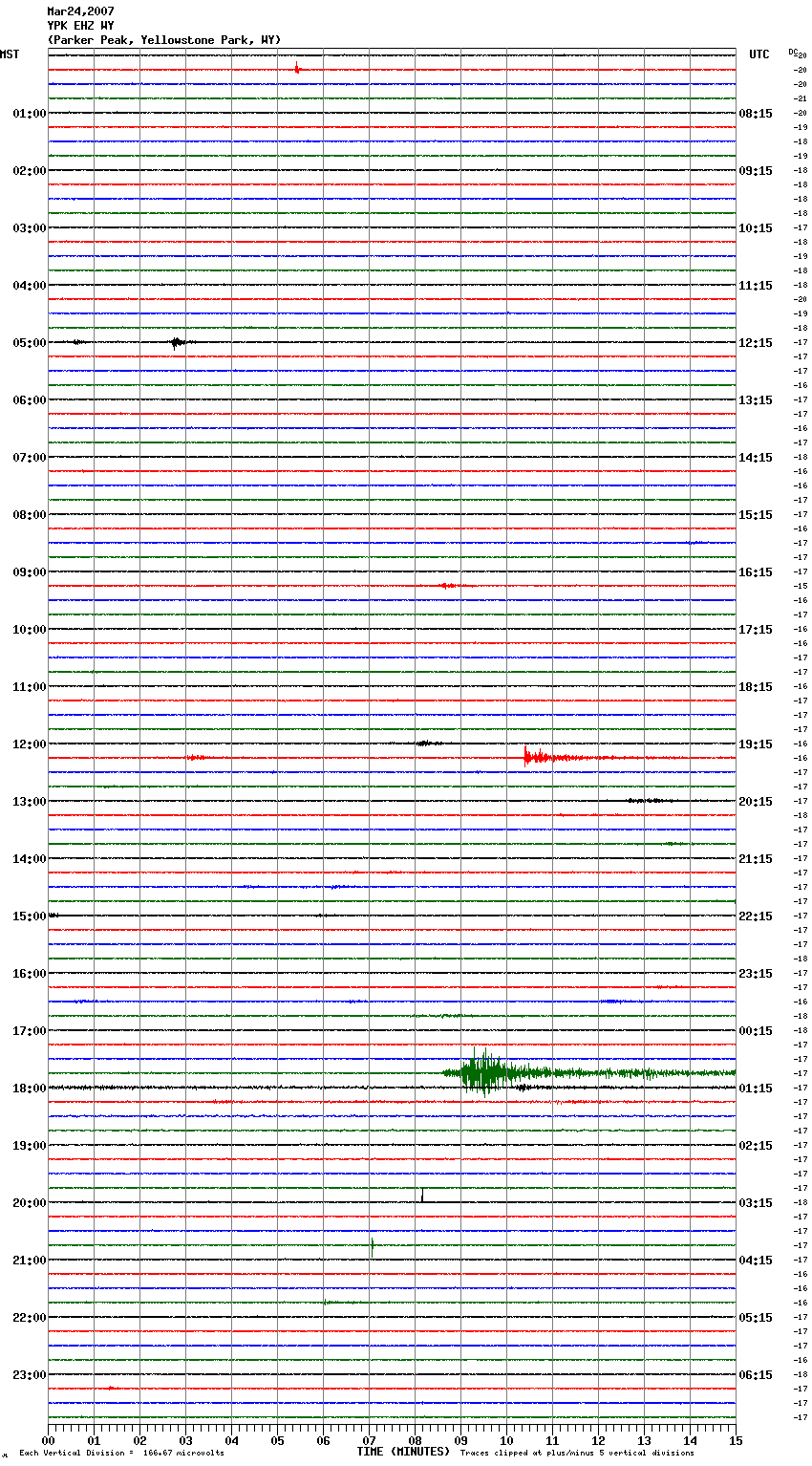The height and width of the screenshot is (1466, 812).
Task: Click the UTC time zone label
Action: 759,54
